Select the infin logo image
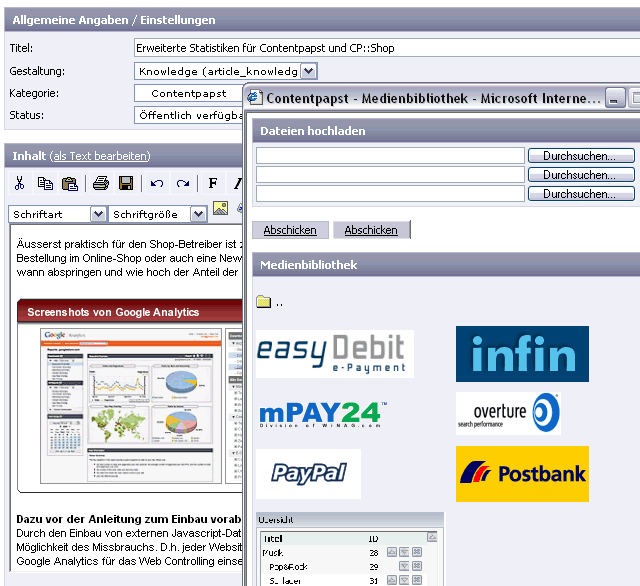Viewport: 640px width, 586px height. [522, 354]
